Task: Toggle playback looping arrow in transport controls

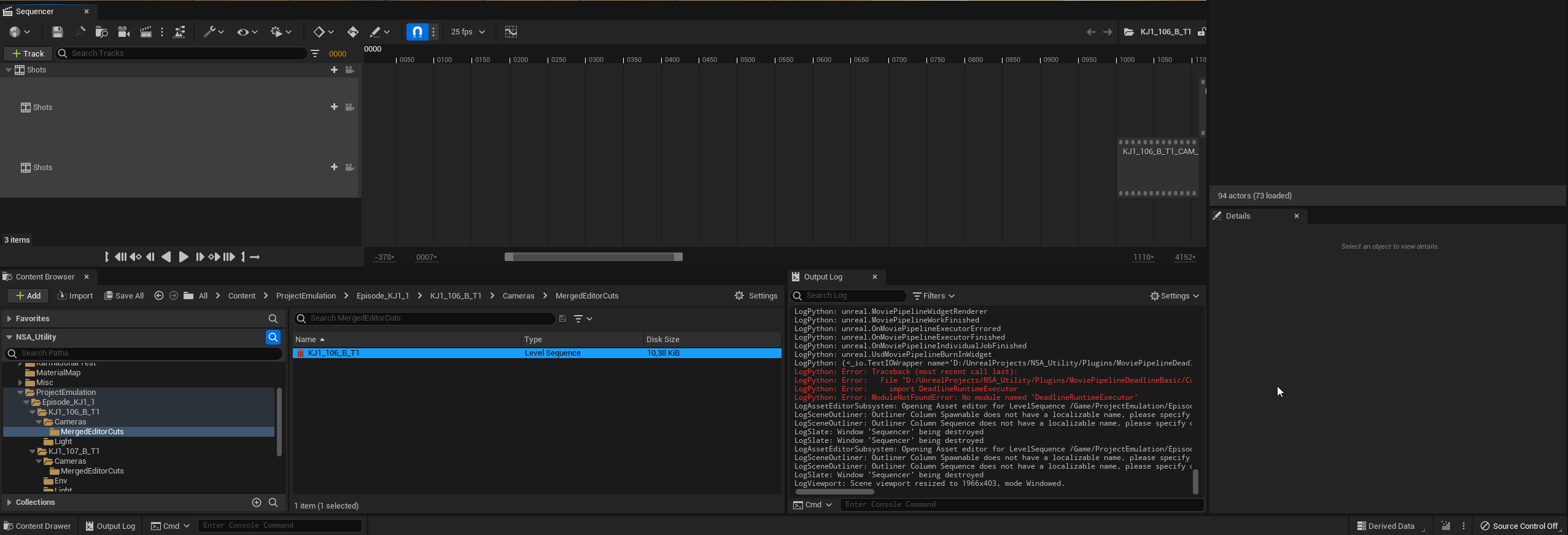Action: coord(255,257)
